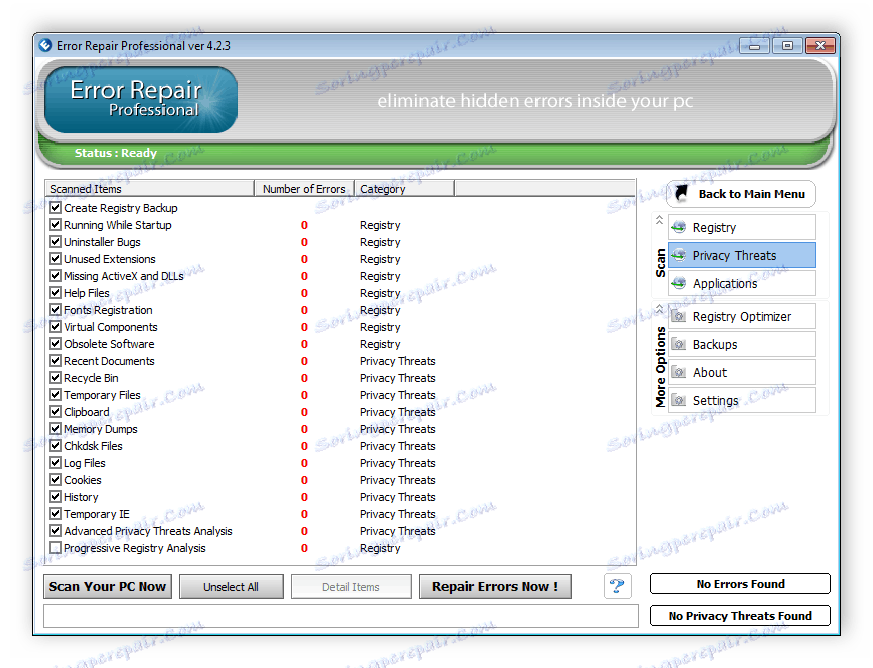Click Registry category of Obsolete Software row

[380, 344]
